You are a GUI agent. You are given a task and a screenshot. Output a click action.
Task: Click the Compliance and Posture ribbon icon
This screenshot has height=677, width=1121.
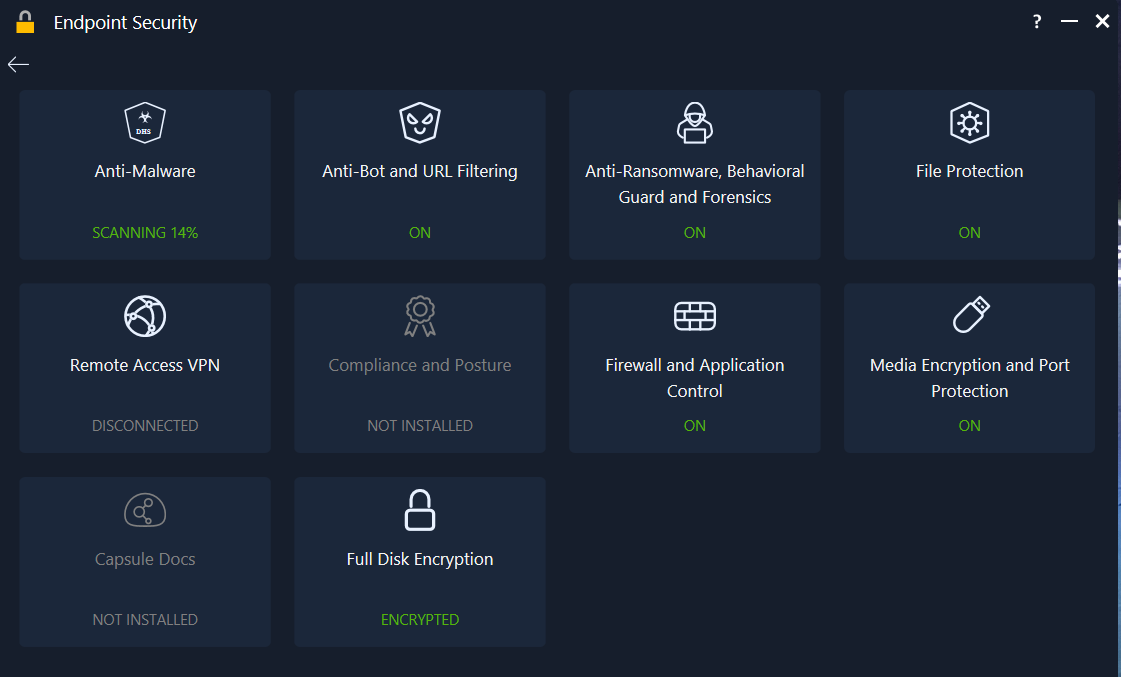pyautogui.click(x=419, y=316)
